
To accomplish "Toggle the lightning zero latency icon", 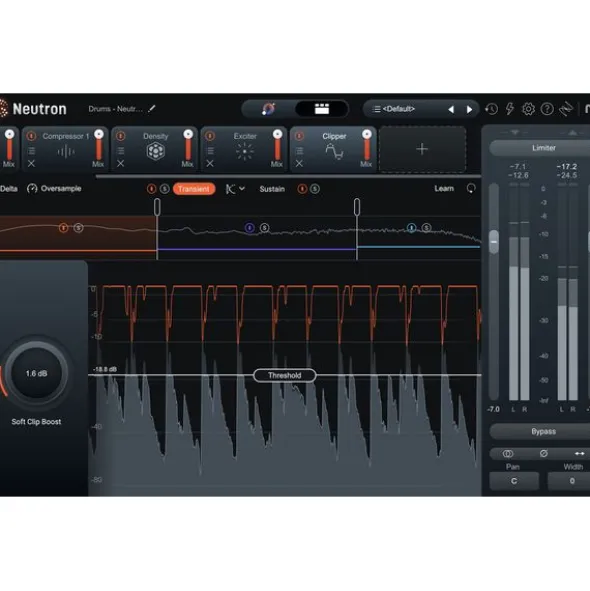I will [x=510, y=109].
